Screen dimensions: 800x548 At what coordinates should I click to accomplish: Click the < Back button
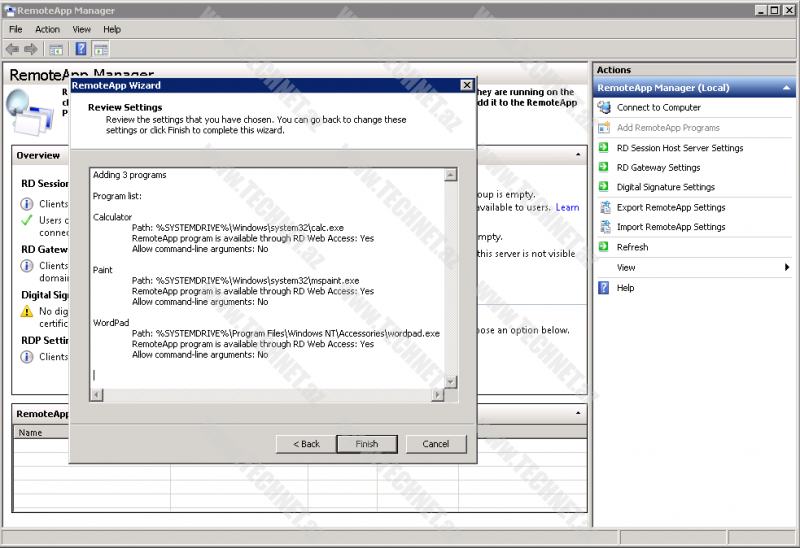click(x=306, y=444)
